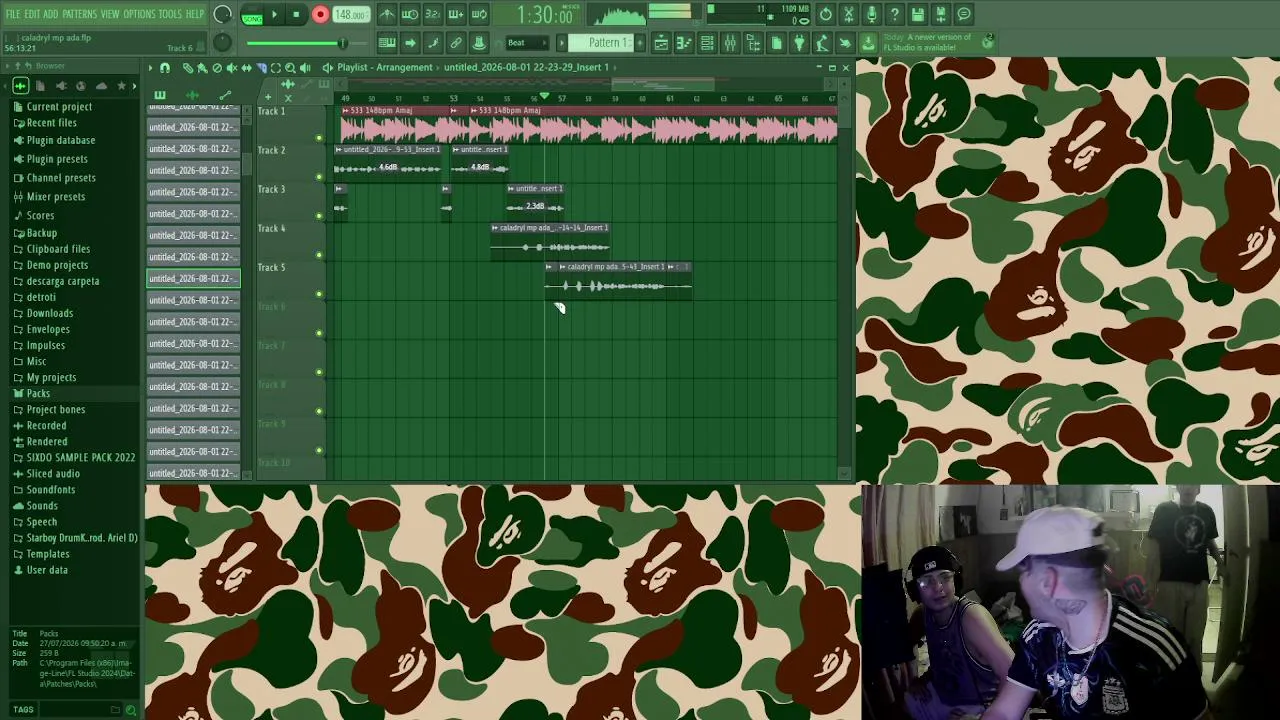1280x720 pixels.
Task: Toggle the multilink to controllers icon
Action: [x=456, y=43]
